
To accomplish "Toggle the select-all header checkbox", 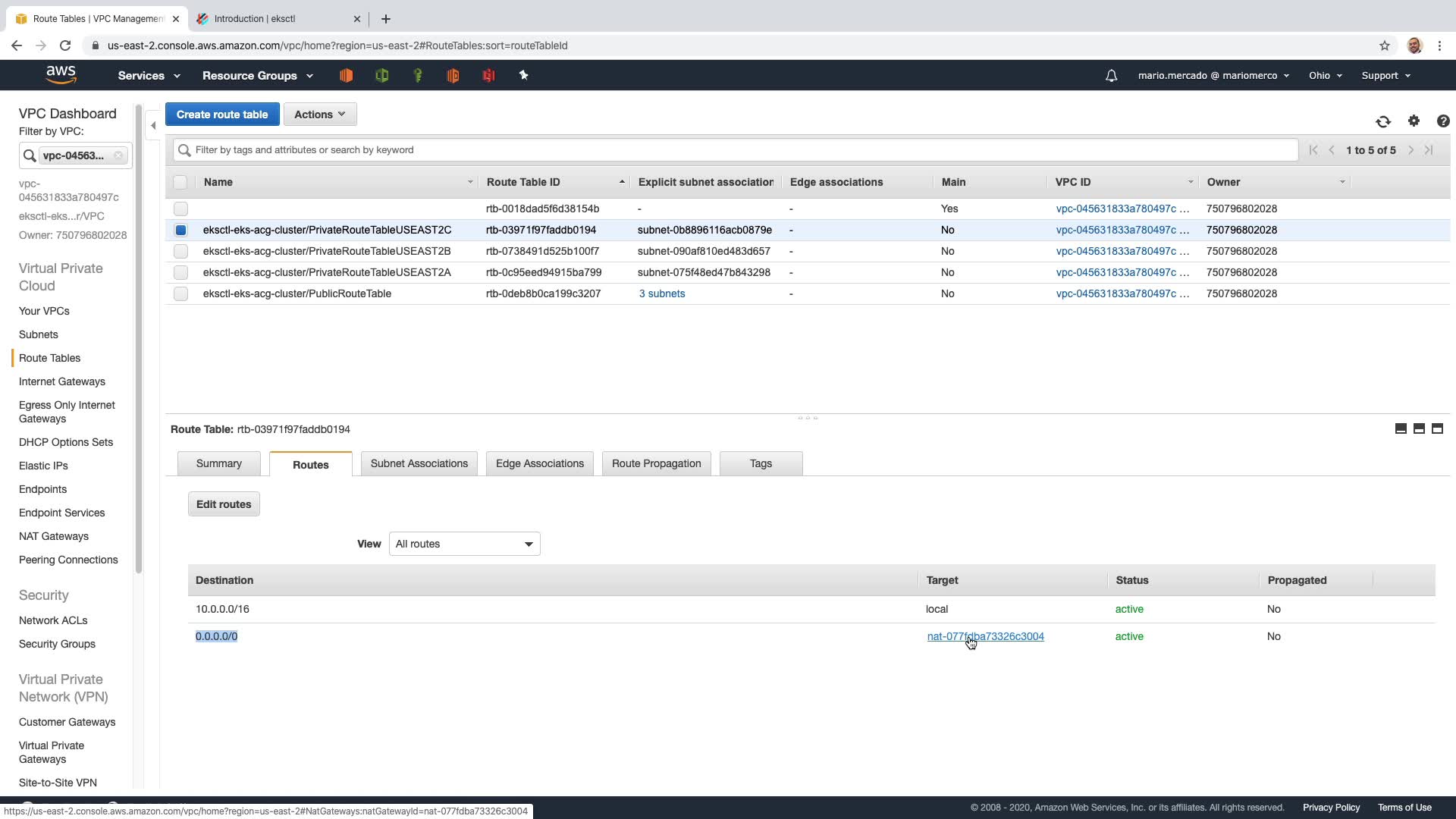I will (180, 182).
